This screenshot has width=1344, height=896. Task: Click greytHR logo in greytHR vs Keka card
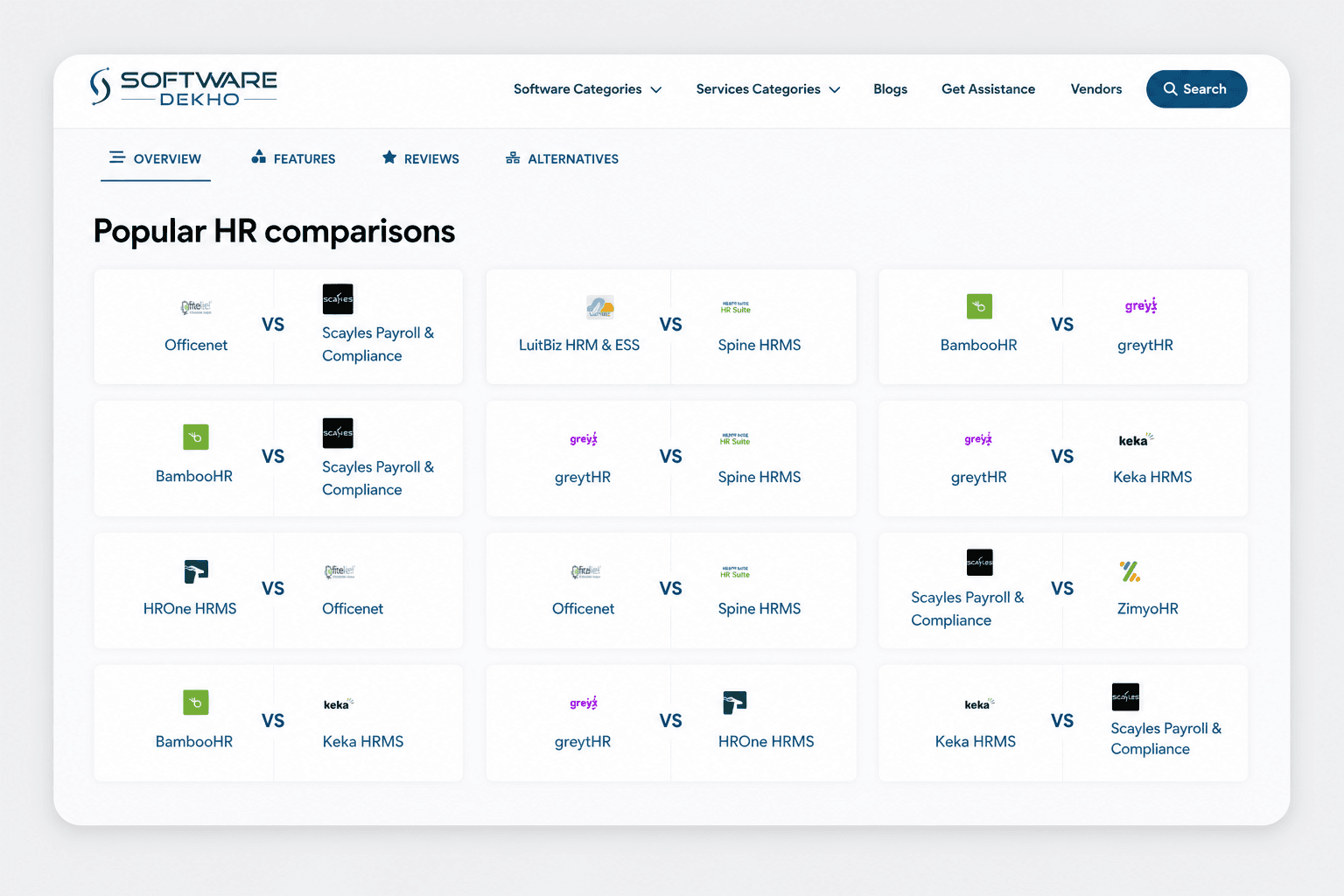978,439
